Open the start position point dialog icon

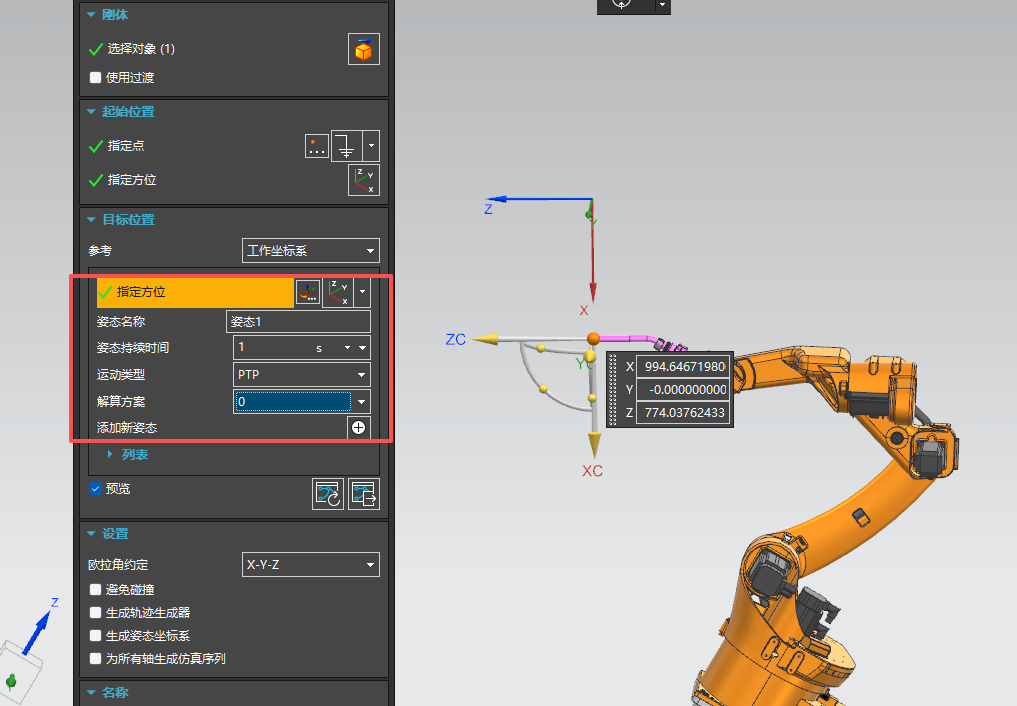(x=317, y=146)
